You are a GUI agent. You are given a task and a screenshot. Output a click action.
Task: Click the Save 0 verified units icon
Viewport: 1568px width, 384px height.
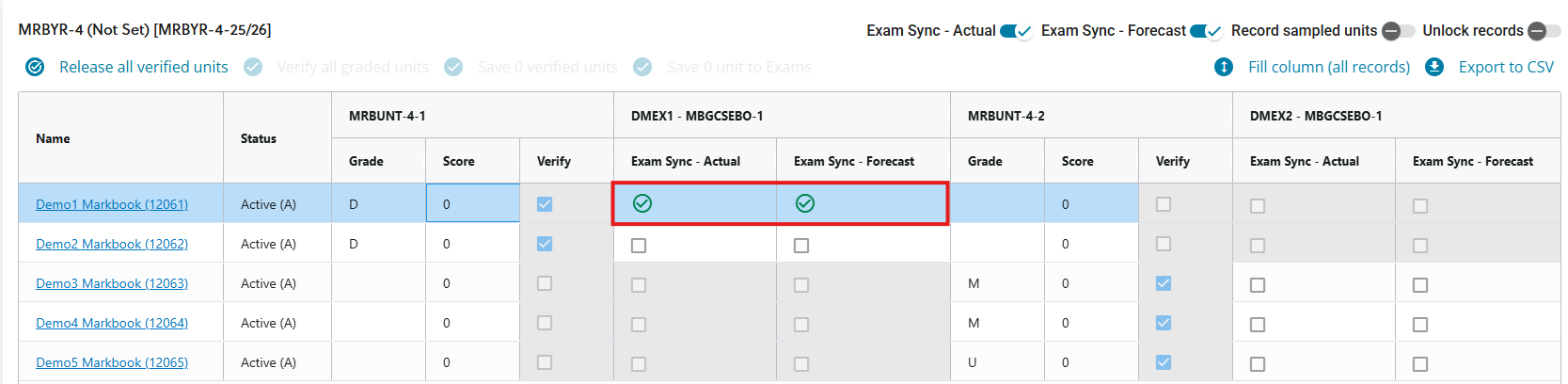(x=453, y=67)
